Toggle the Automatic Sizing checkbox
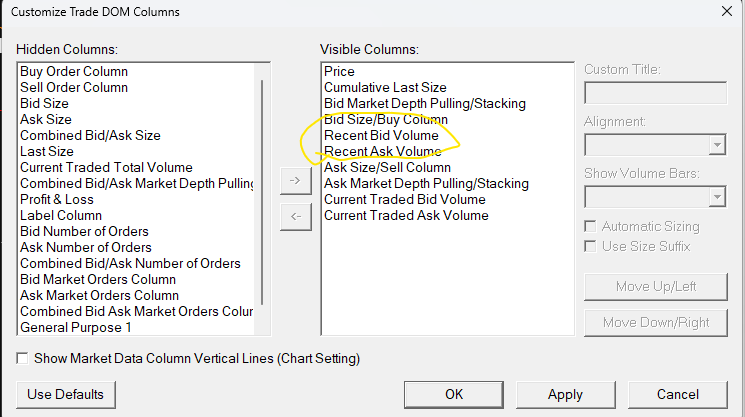 593,226
